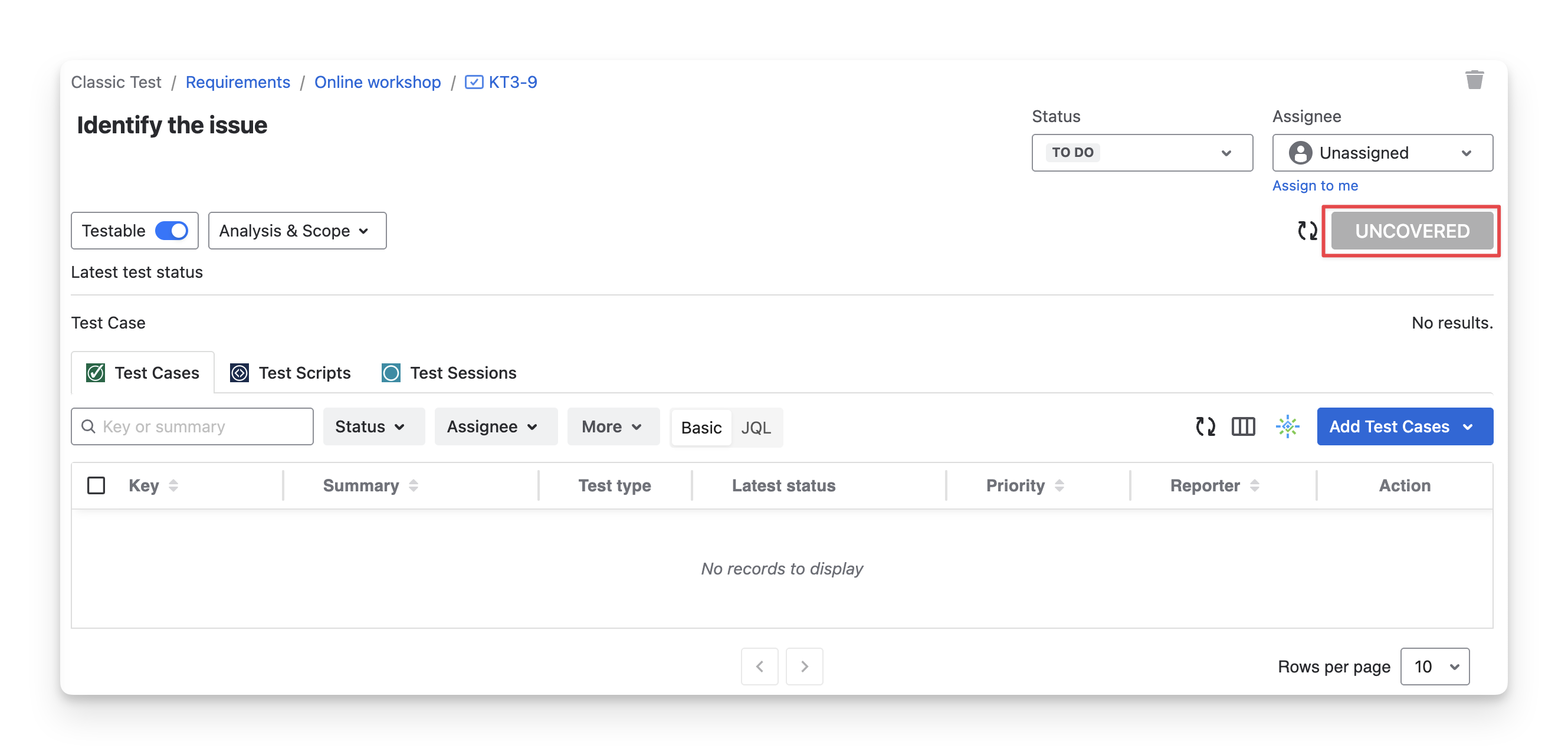Viewport: 1568px width, 755px height.
Task: Click the UNCOVERED coverage badge
Action: [1412, 231]
